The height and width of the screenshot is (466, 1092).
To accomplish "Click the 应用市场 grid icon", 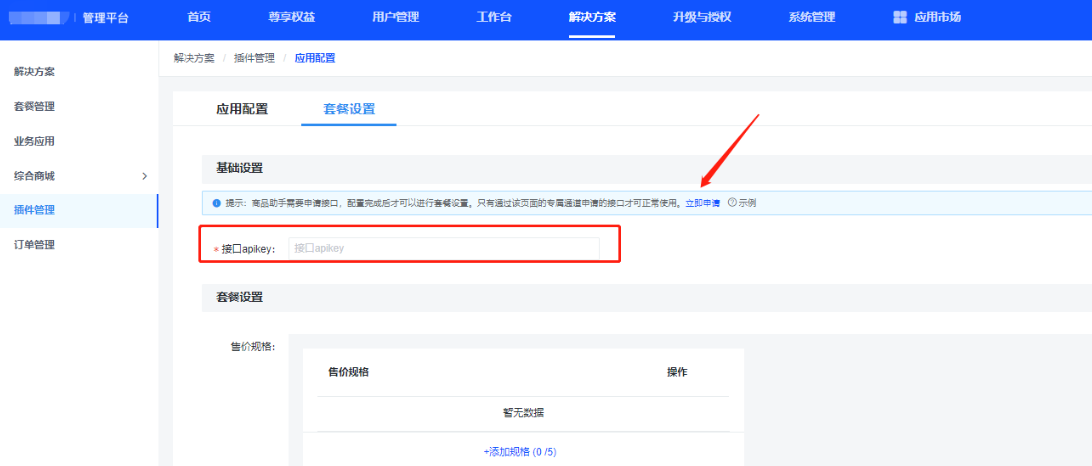I will point(900,17).
